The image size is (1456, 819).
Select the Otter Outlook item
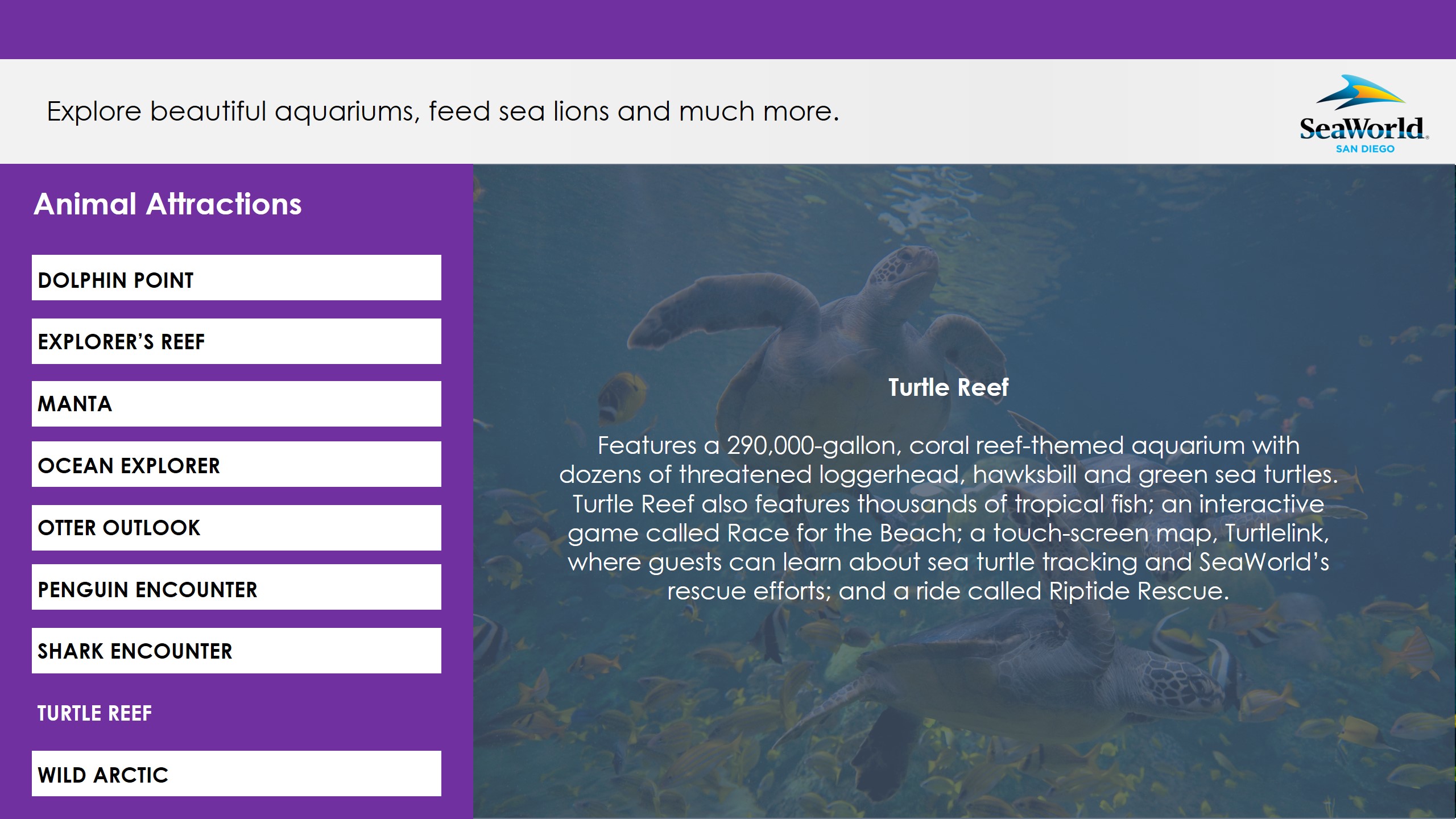pos(237,528)
